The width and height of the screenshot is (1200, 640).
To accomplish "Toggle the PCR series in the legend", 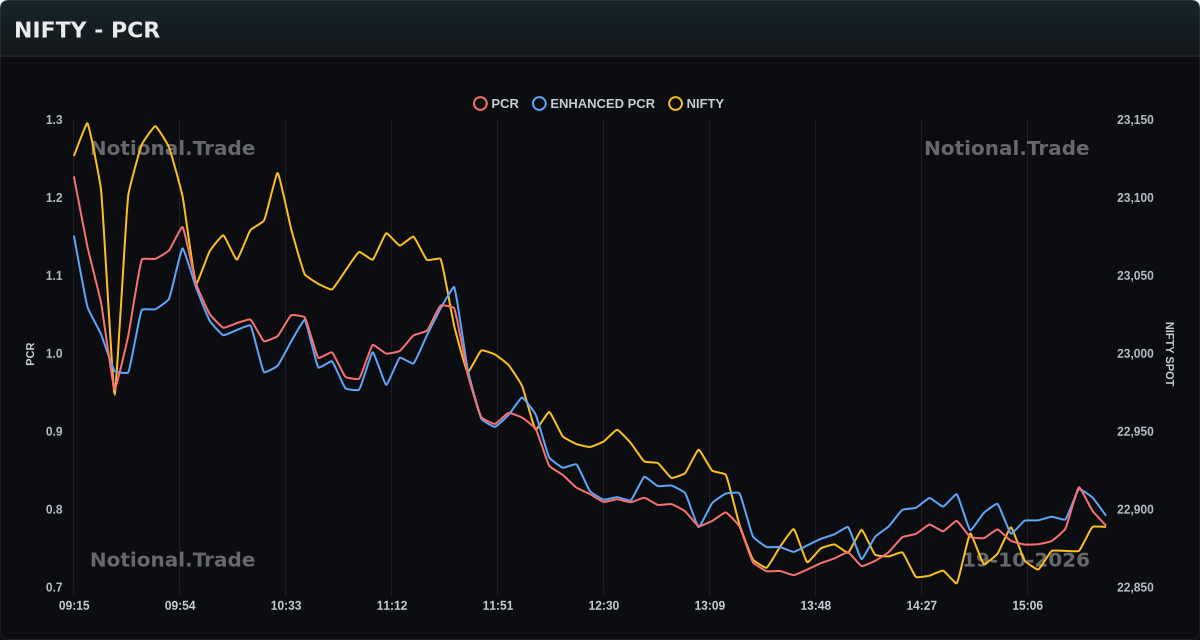I will point(496,104).
